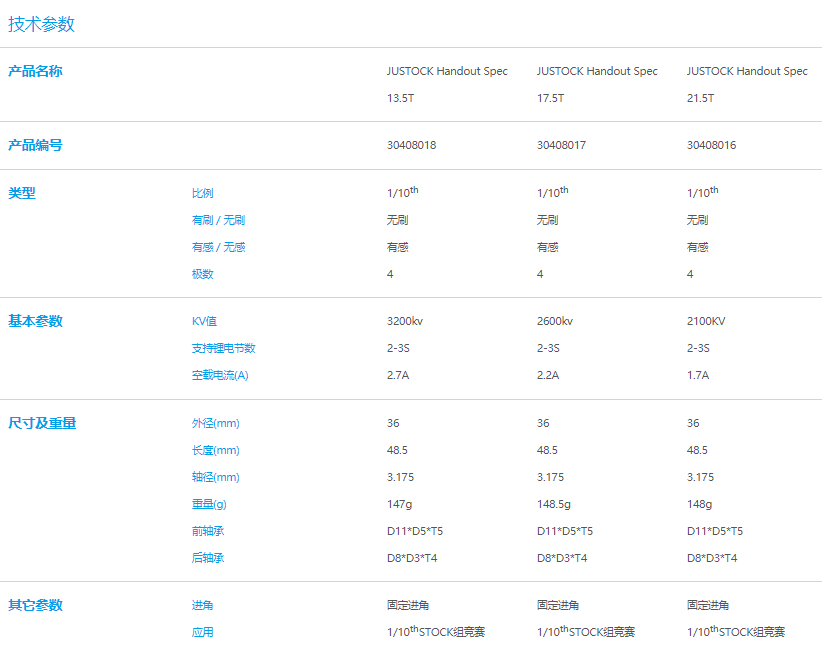Click the 空载电流(A) parameter label
The height and width of the screenshot is (651, 822).
[220, 375]
